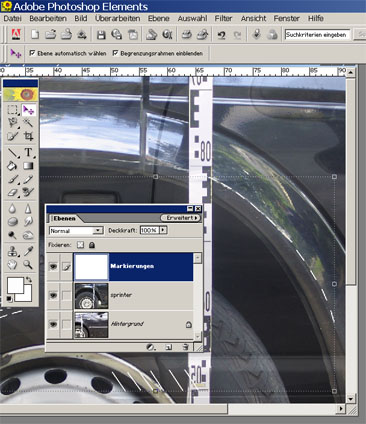Click the New document toolbar icon
366x424 pixels.
(x=35, y=34)
